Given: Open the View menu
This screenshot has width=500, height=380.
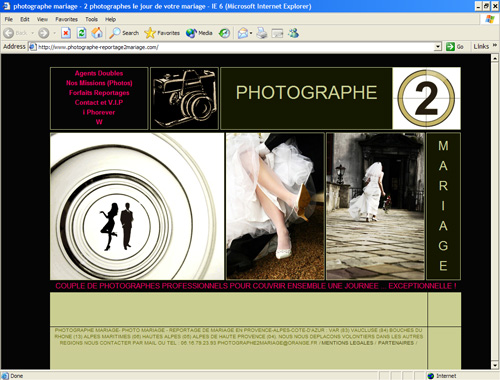Looking at the screenshot, I should click(42, 19).
